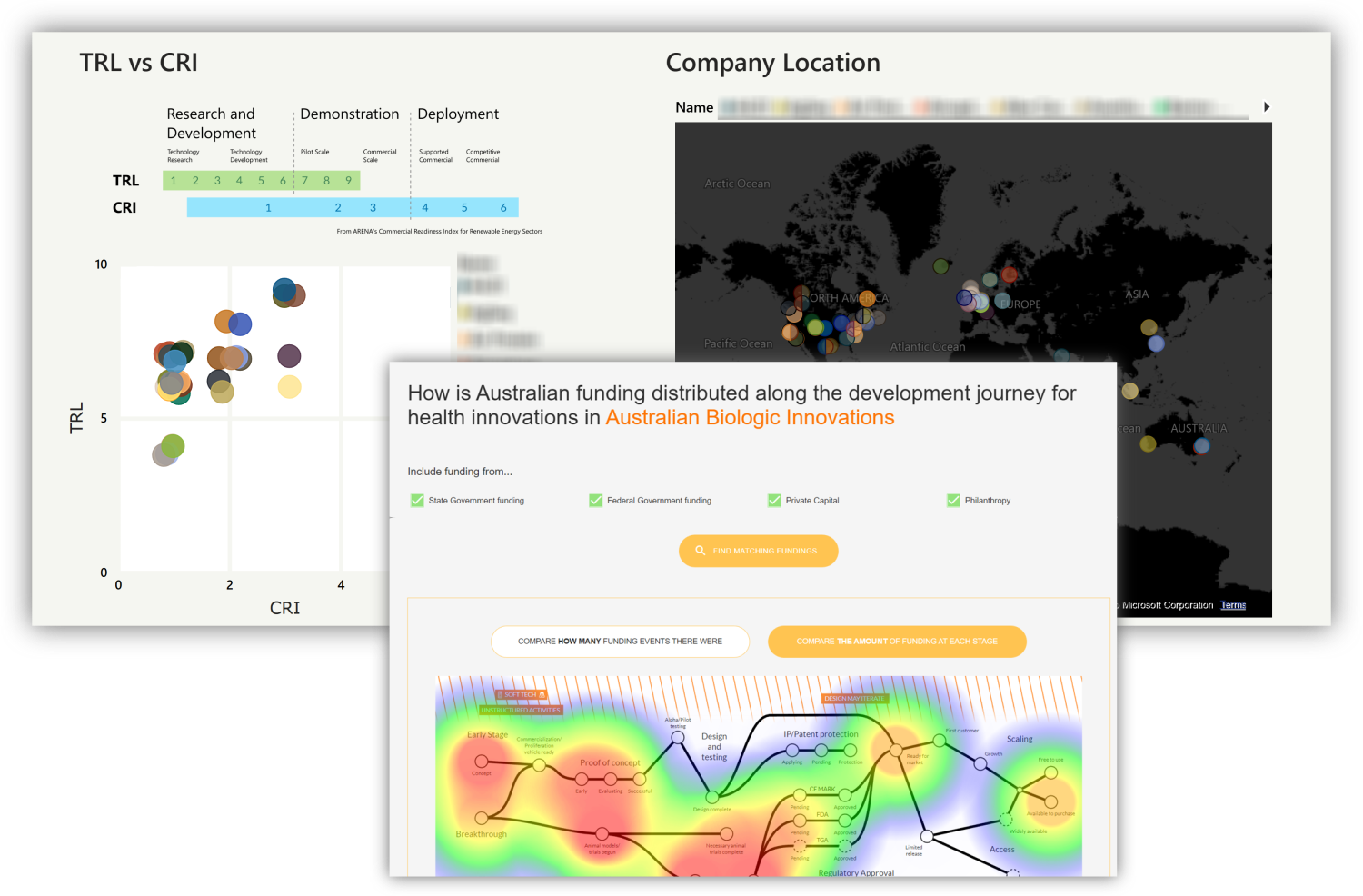1363x896 pixels.
Task: Select the Available to purchase node
Action: tap(1050, 802)
